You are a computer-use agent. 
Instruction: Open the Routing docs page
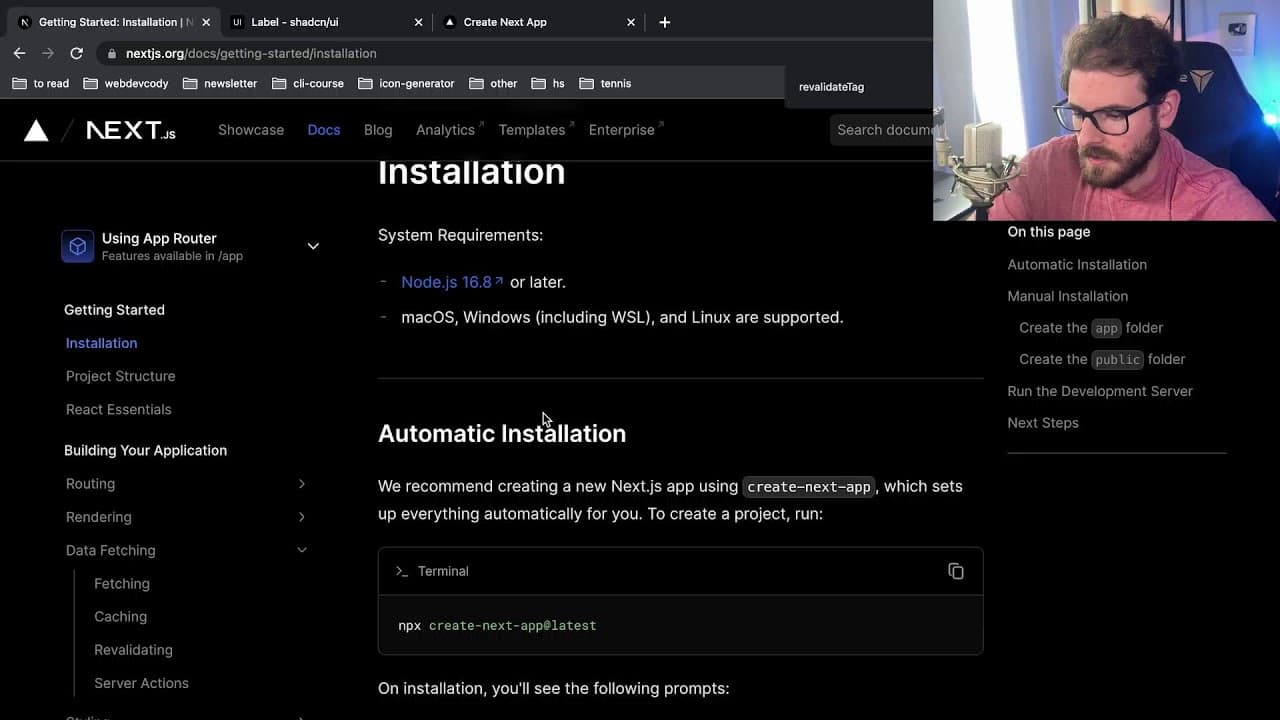click(90, 484)
